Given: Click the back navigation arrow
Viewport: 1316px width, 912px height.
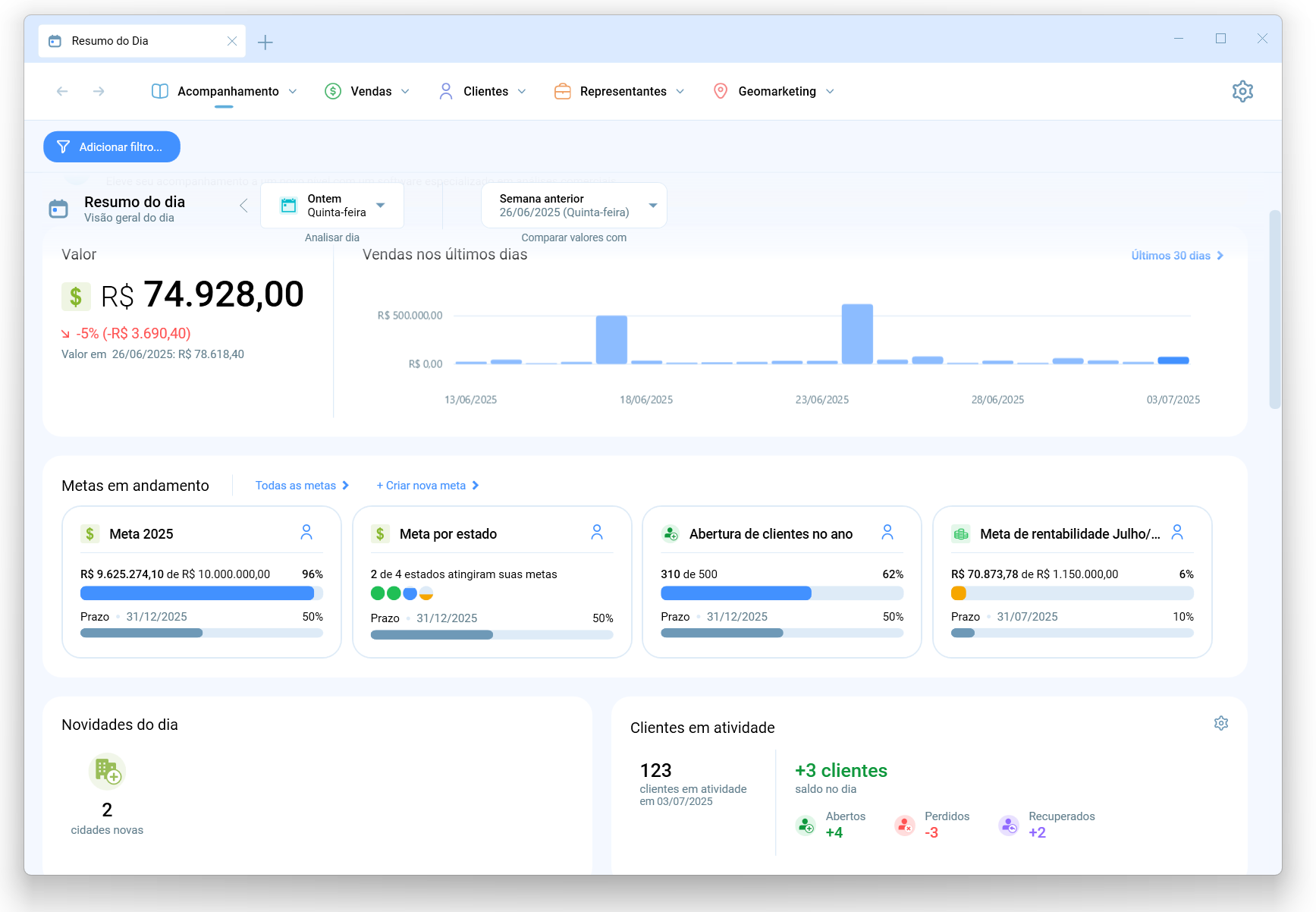Looking at the screenshot, I should point(62,91).
